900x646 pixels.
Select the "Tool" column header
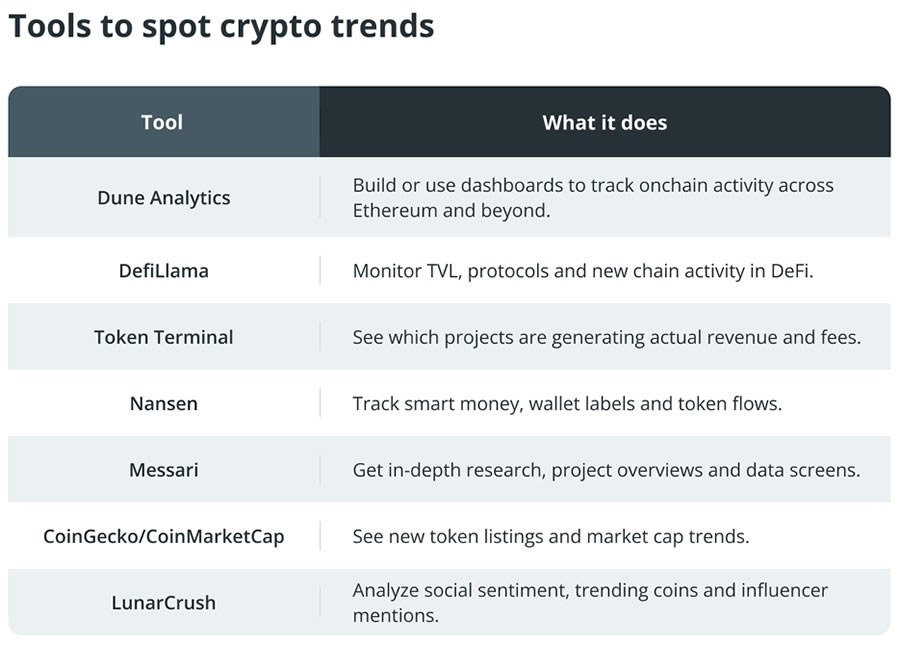(x=162, y=122)
